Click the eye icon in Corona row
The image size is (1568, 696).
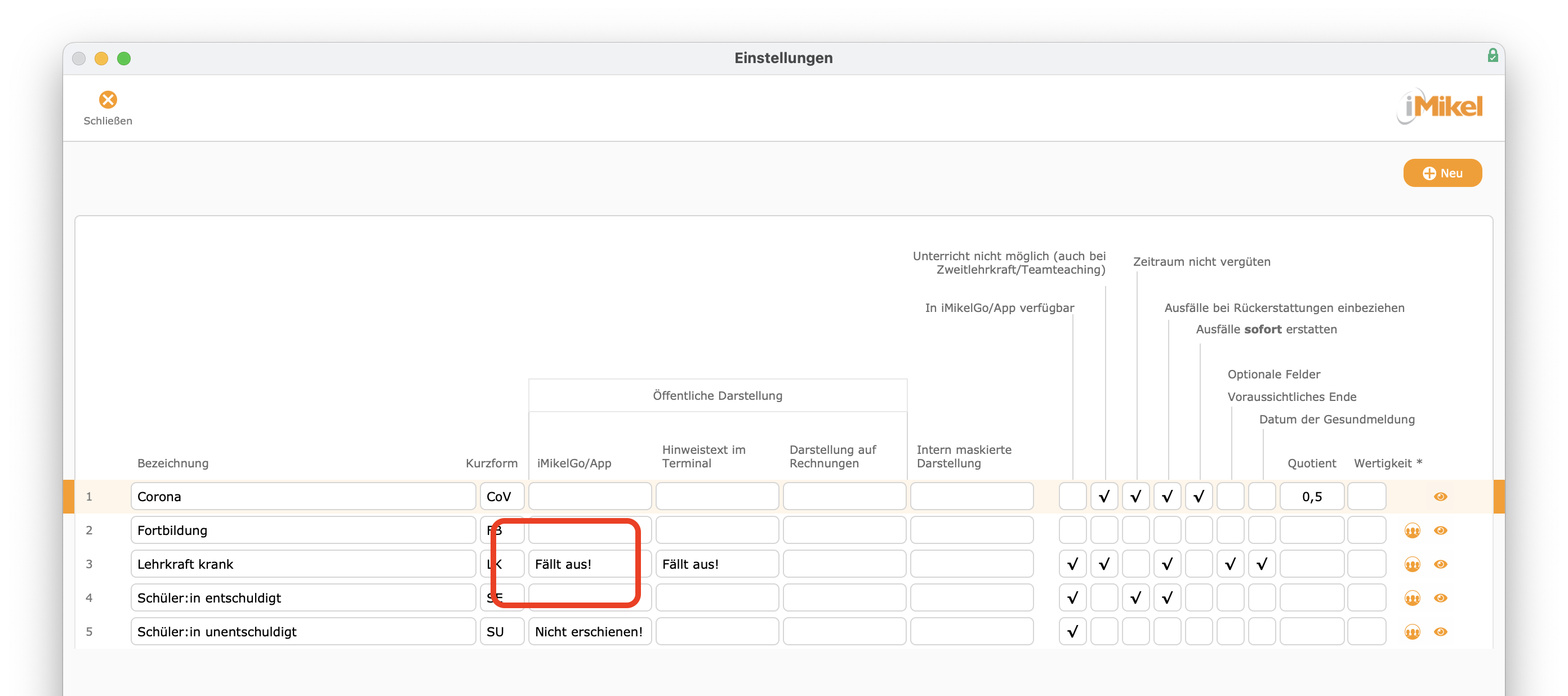click(1440, 497)
